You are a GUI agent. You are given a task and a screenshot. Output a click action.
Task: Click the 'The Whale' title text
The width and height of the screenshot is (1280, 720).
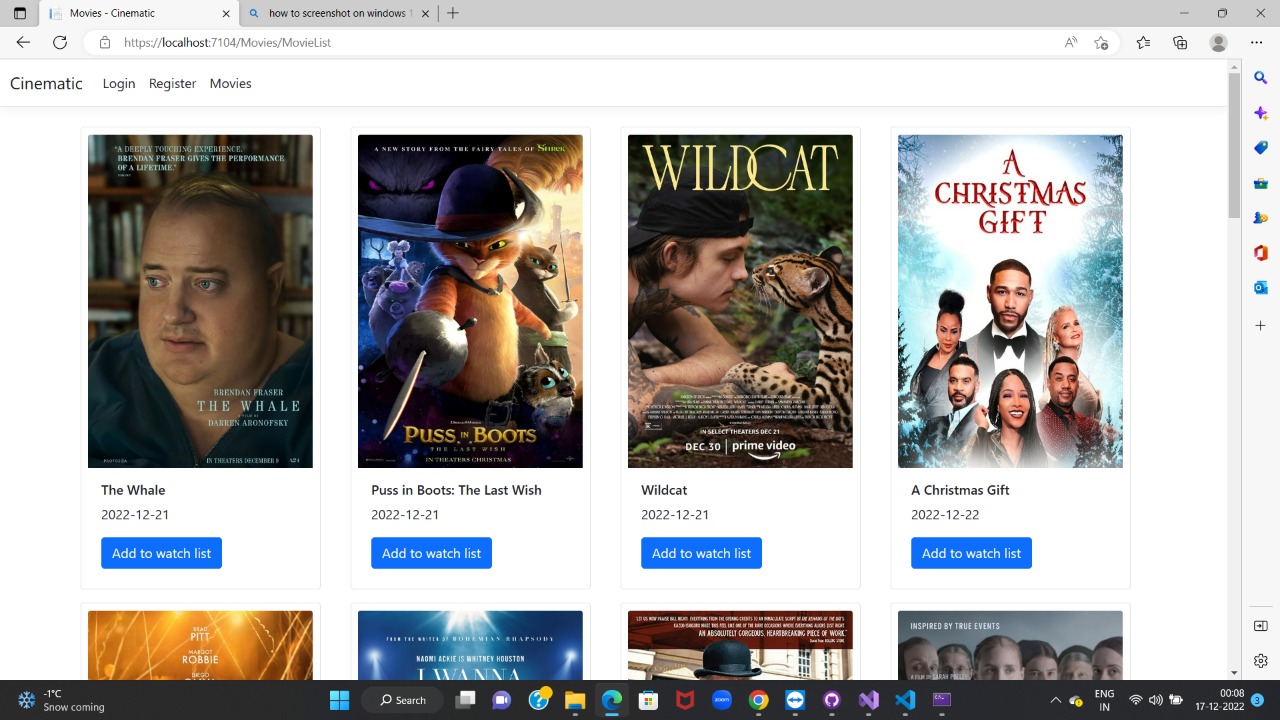pos(133,490)
